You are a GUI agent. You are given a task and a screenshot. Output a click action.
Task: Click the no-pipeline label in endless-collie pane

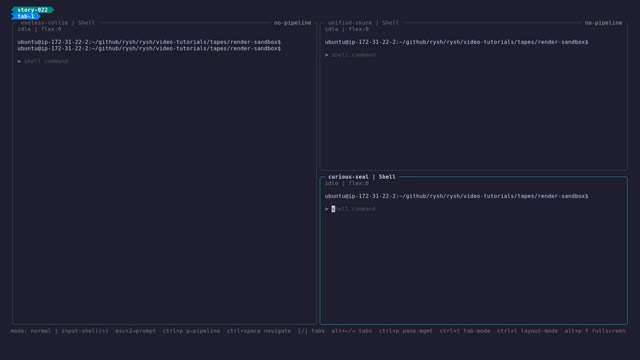tap(292, 23)
